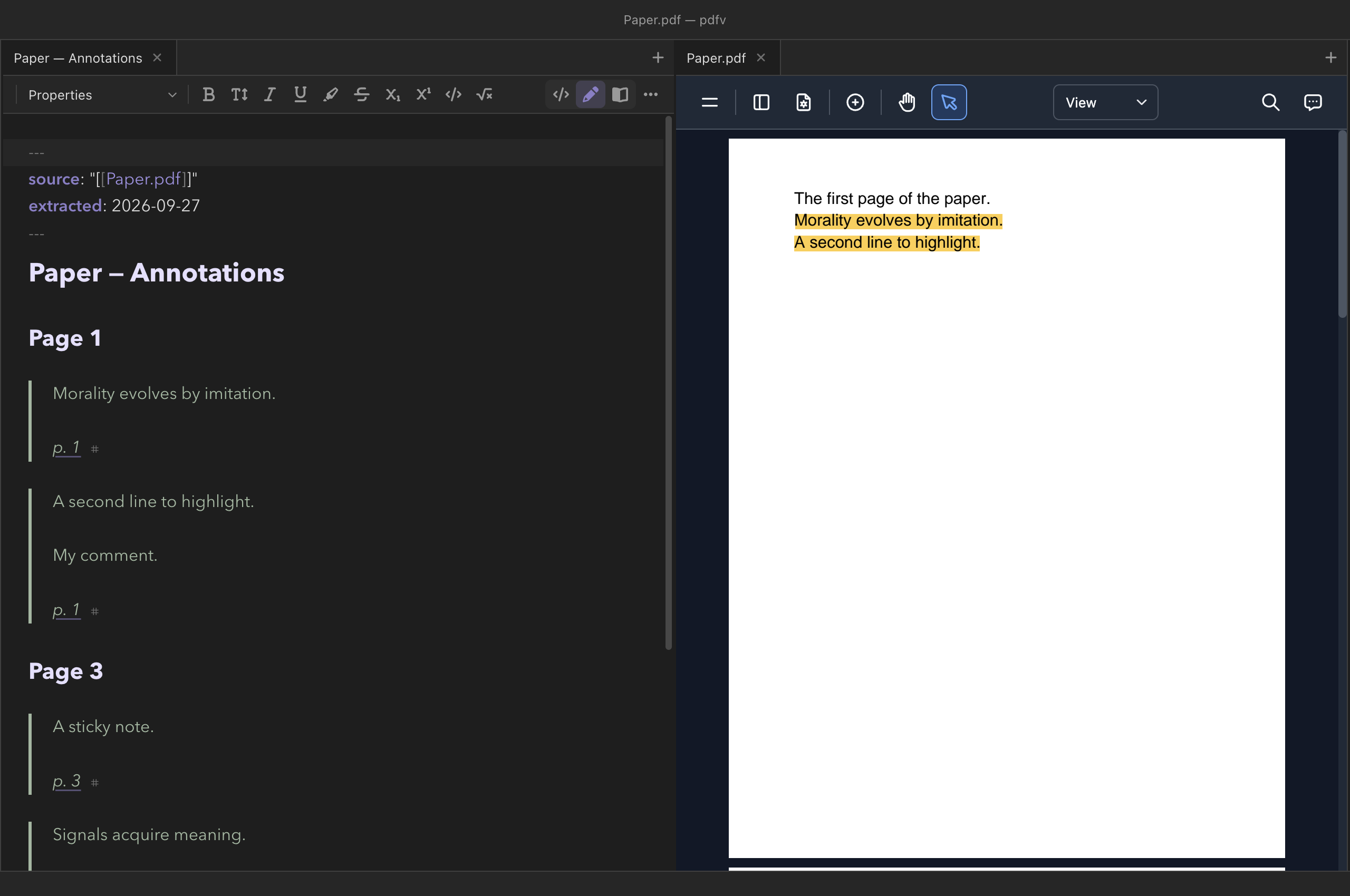Open the PDF document settings icon
The width and height of the screenshot is (1350, 896).
[803, 102]
